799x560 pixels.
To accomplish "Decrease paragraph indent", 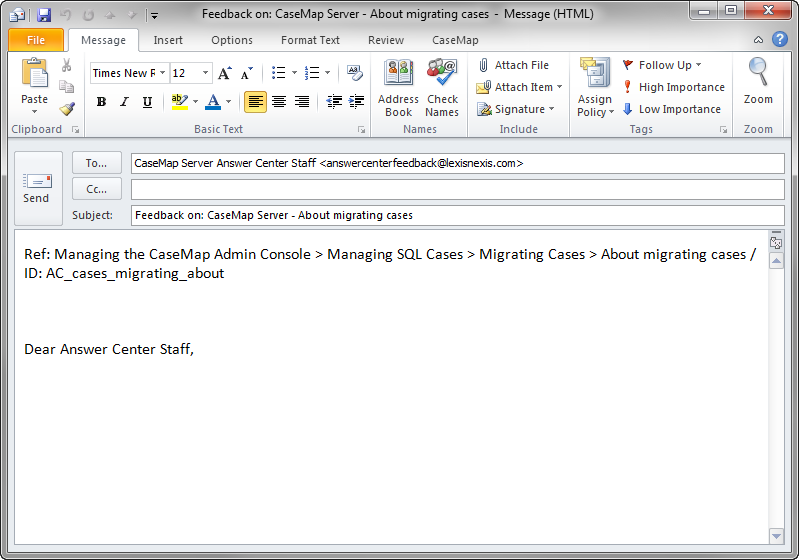I will [334, 102].
